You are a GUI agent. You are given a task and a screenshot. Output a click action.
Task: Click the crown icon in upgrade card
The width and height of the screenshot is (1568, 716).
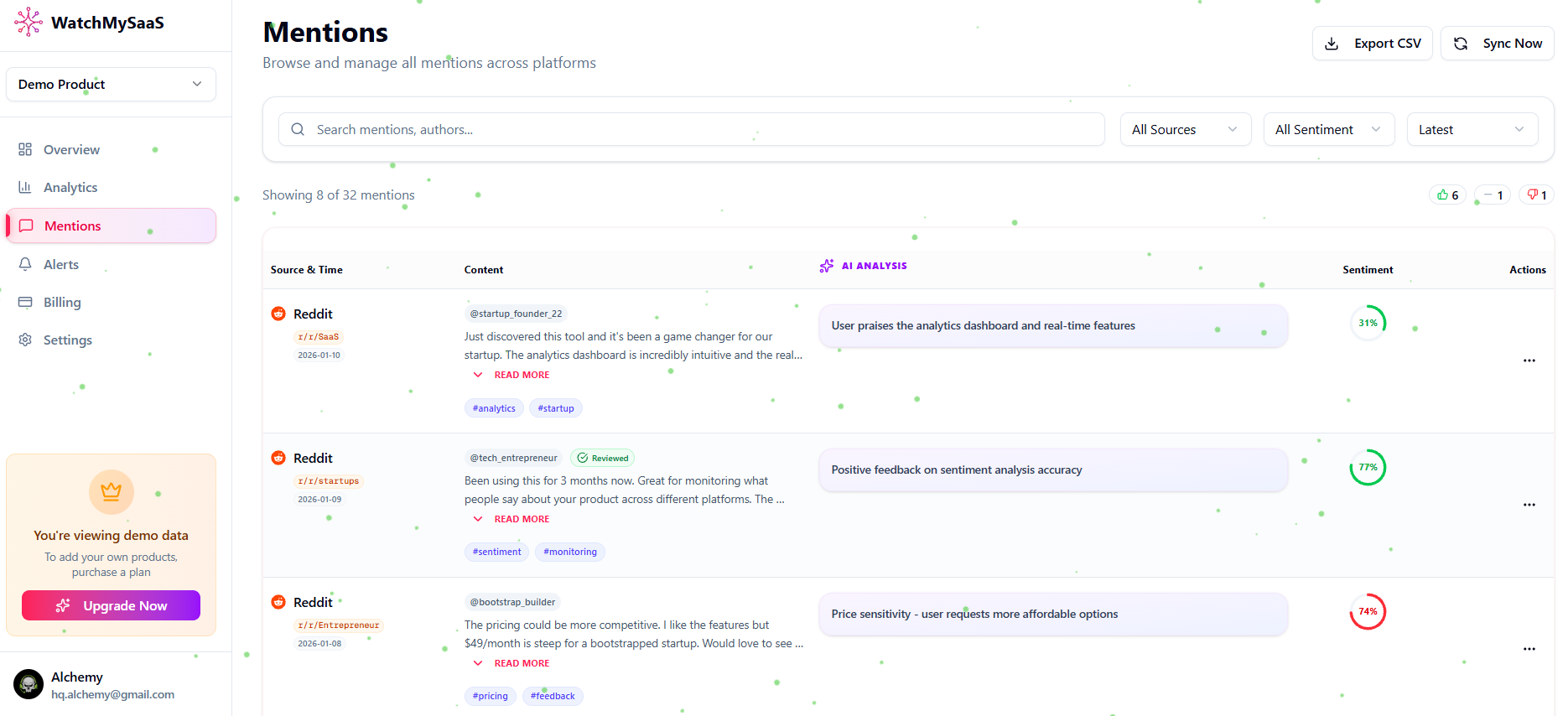coord(112,491)
